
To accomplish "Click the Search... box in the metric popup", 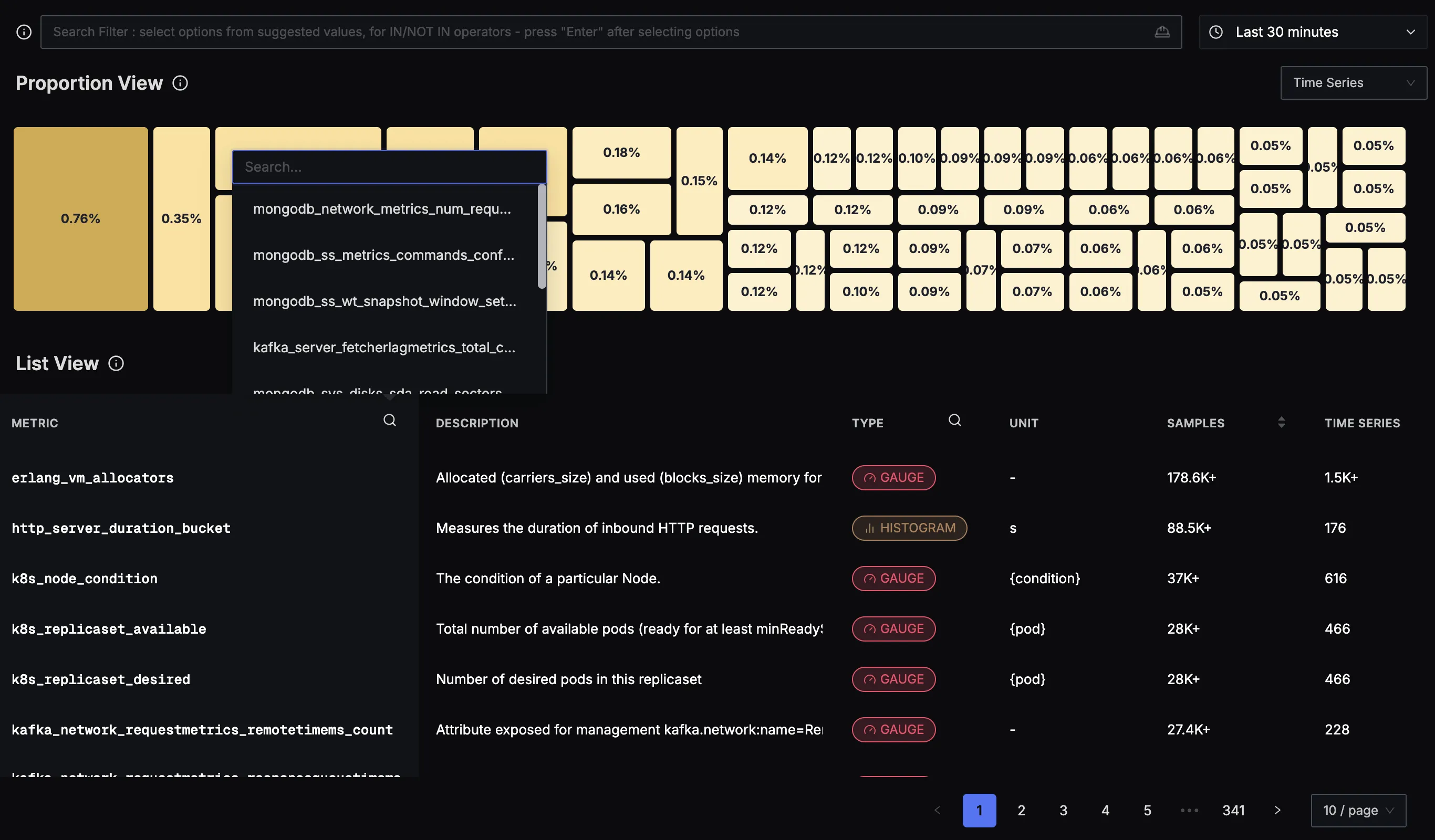I will click(x=390, y=167).
